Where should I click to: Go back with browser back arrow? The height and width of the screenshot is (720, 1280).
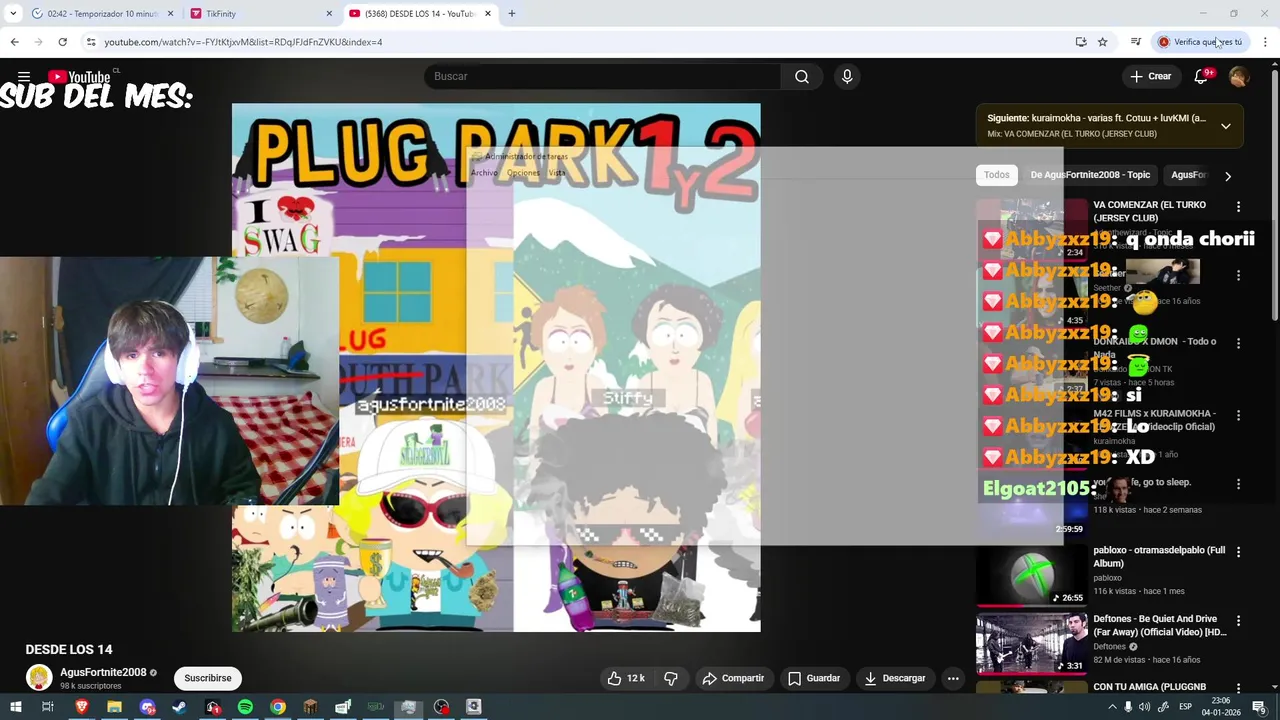coord(14,42)
